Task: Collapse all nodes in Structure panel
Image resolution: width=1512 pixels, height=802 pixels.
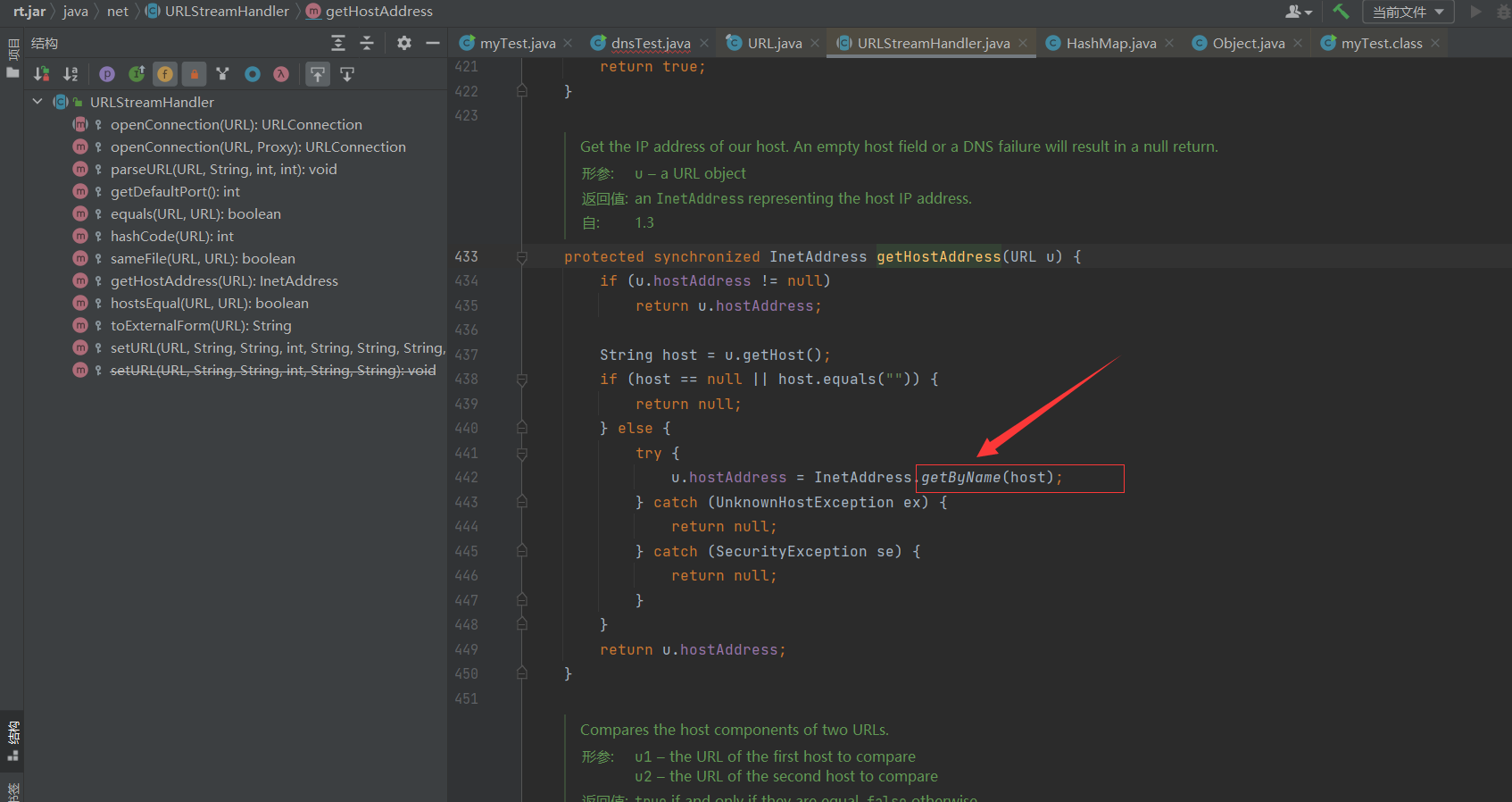Action: click(367, 43)
